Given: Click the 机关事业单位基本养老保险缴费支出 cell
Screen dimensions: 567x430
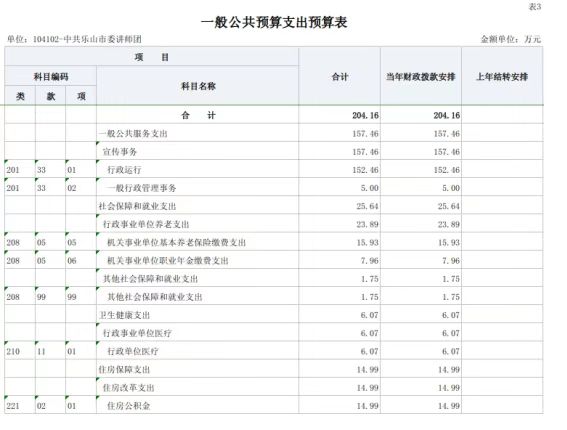Looking at the screenshot, I should 198,242.
